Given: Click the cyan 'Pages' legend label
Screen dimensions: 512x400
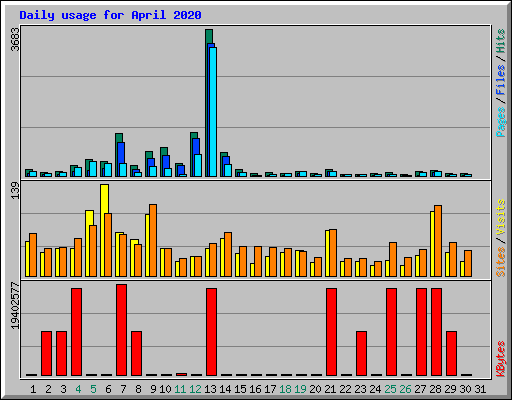Looking at the screenshot, I should coord(501,122).
